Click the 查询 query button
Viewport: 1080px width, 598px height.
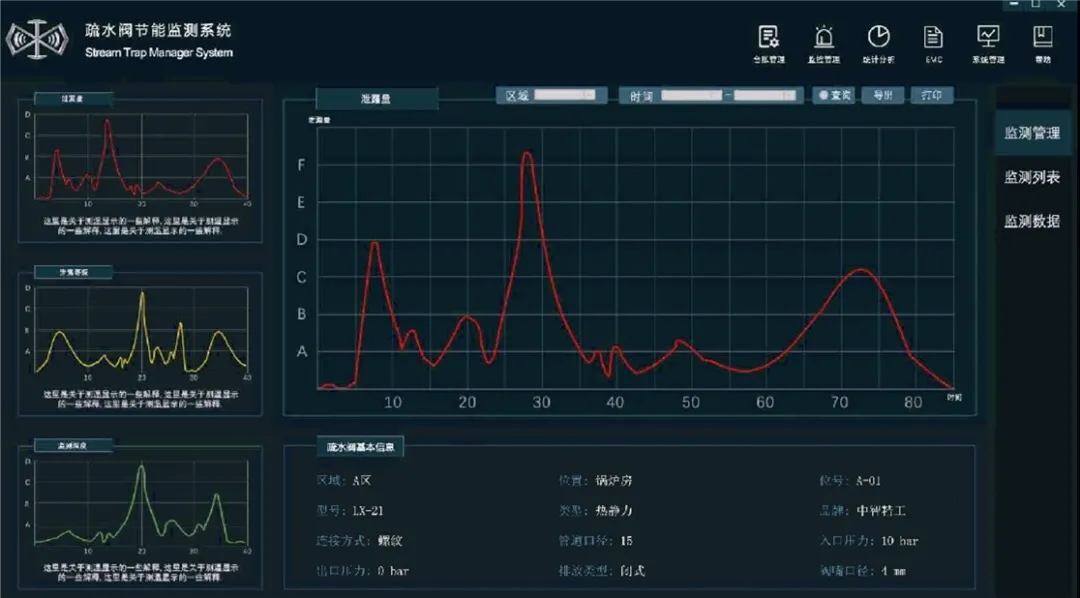pos(833,95)
